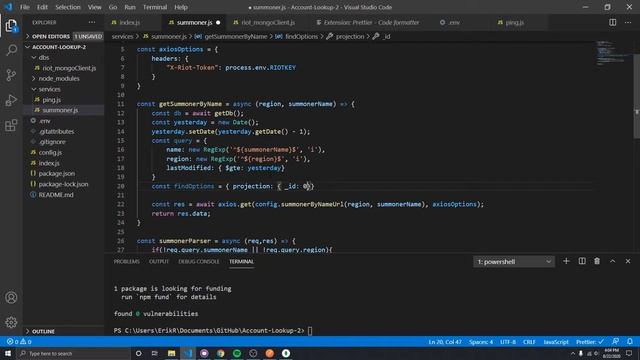Open the Help menu
The height and width of the screenshot is (360, 640).
tap(181, 7)
